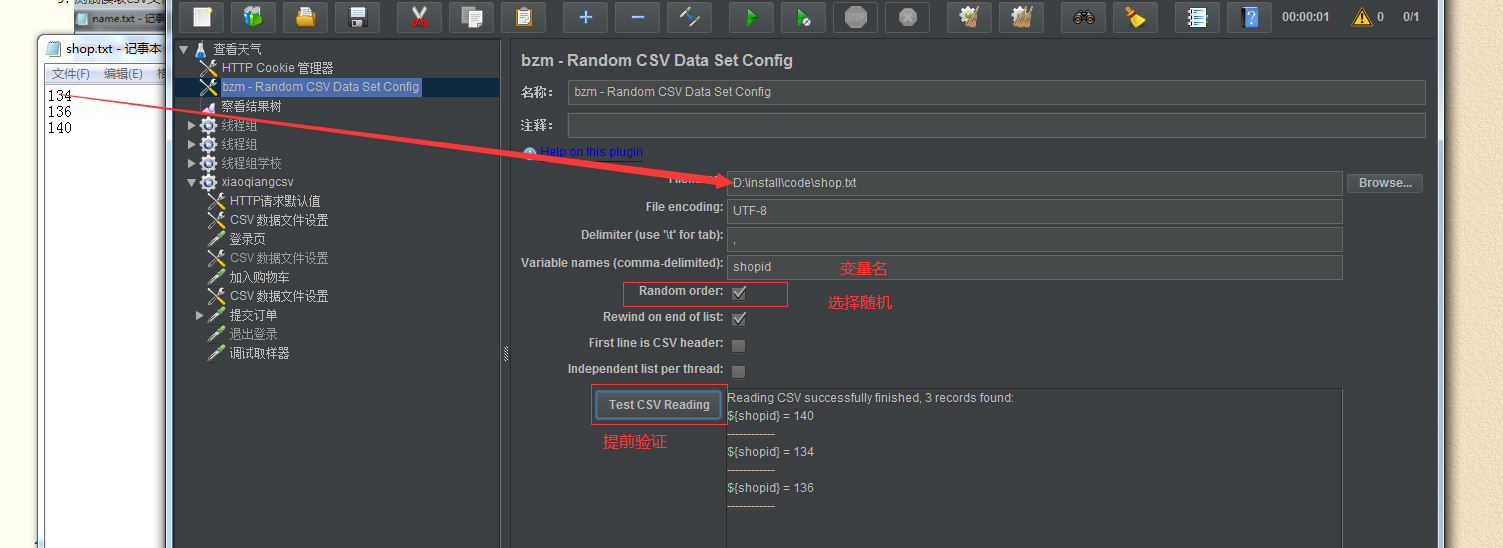
Task: Click the yellow warning triangle log icon
Action: pyautogui.click(x=1361, y=17)
